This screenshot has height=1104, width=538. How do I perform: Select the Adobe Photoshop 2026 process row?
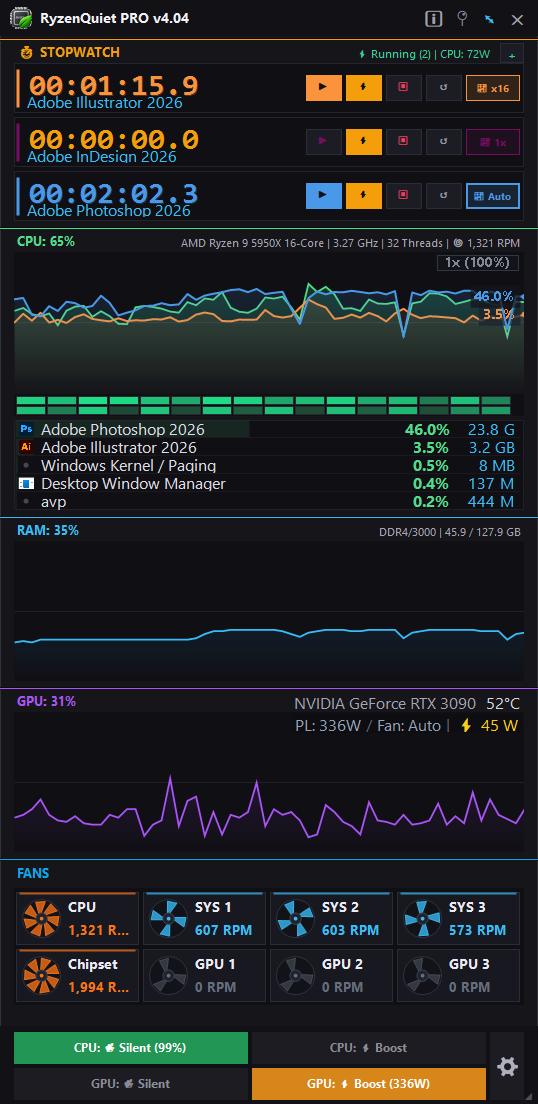[268, 429]
